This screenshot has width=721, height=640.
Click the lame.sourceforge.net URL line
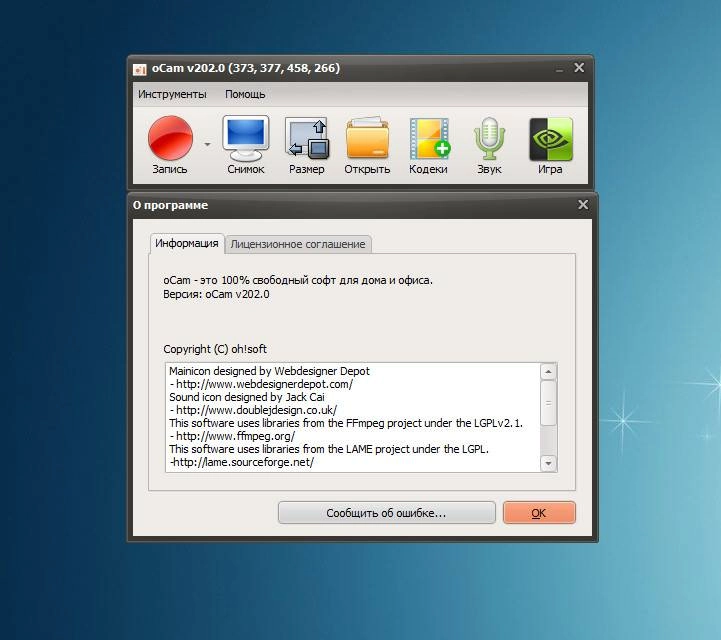[242, 462]
